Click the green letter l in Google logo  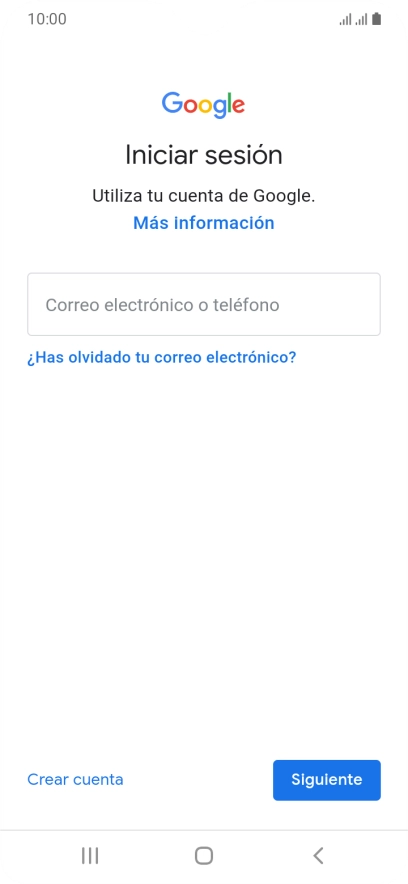[x=229, y=103]
